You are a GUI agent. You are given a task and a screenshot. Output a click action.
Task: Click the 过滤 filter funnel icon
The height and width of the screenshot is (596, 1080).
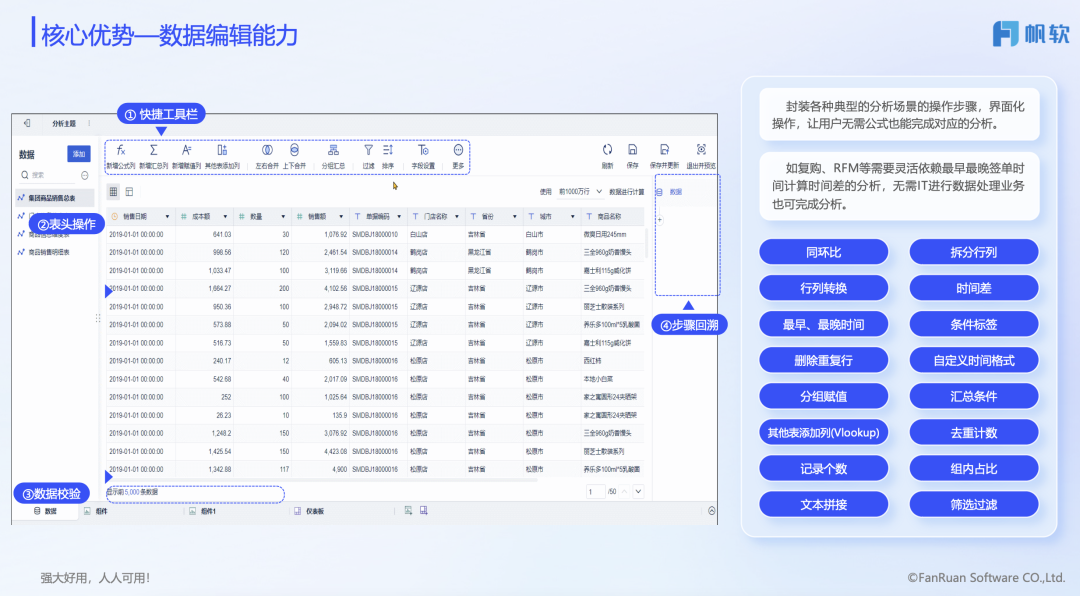coord(368,150)
